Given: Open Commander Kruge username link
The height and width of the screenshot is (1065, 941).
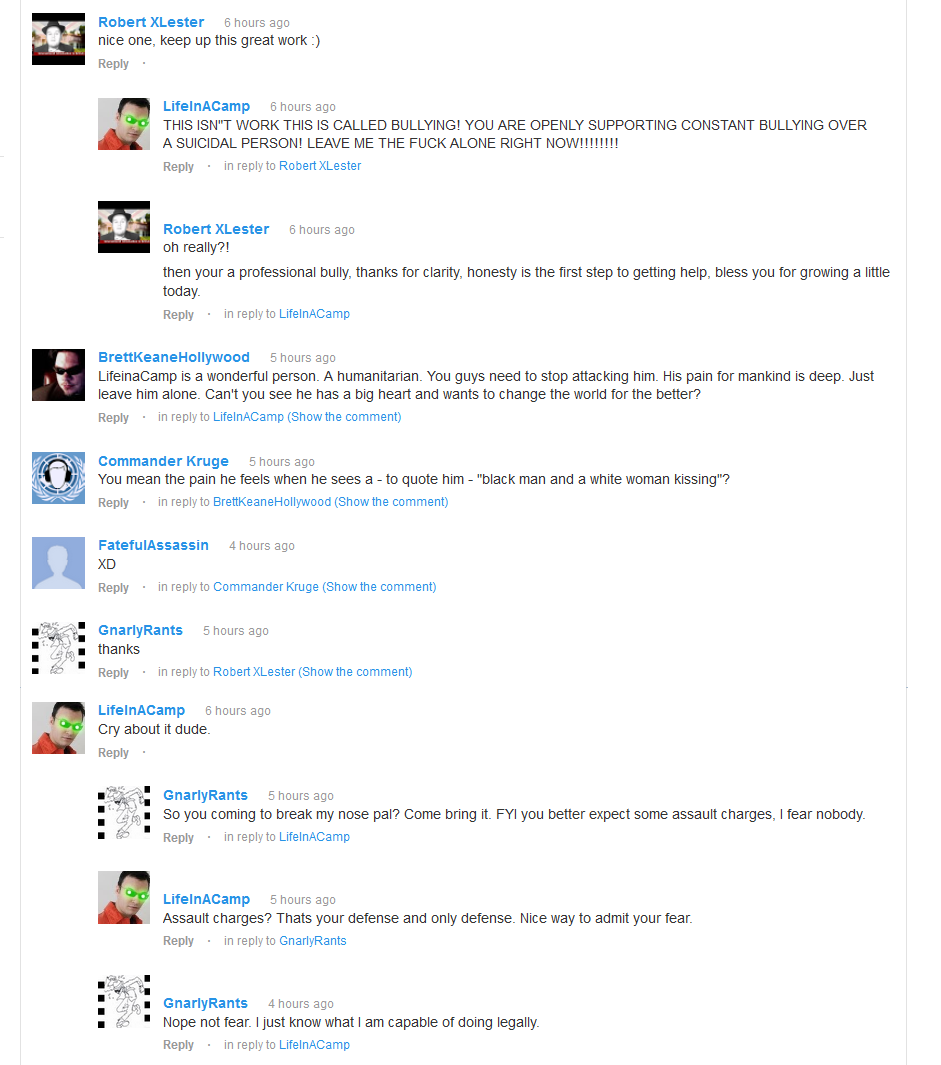Looking at the screenshot, I should click(163, 461).
